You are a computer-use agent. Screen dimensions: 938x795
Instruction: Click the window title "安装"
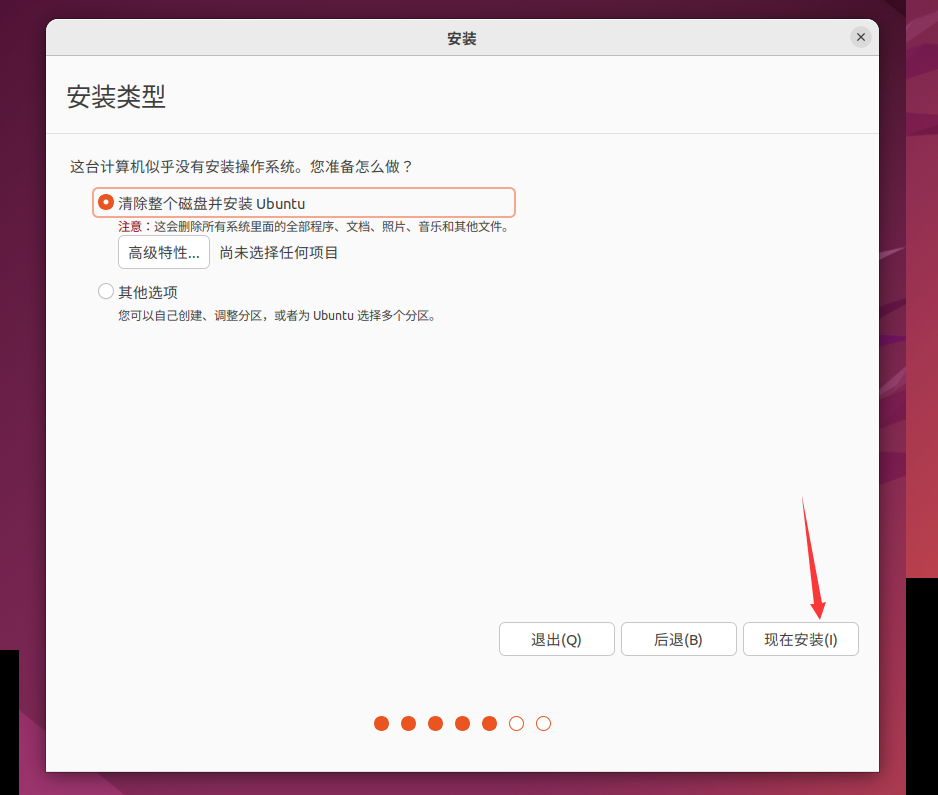[x=462, y=39]
